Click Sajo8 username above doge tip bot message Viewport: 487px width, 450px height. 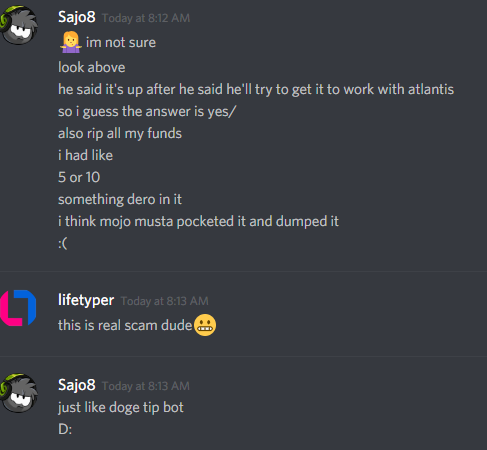[x=77, y=385]
